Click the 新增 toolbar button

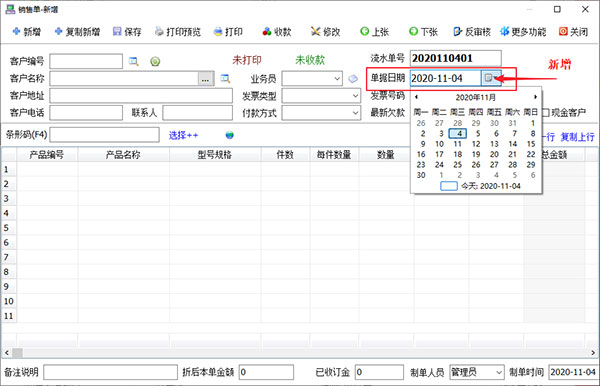coord(27,32)
